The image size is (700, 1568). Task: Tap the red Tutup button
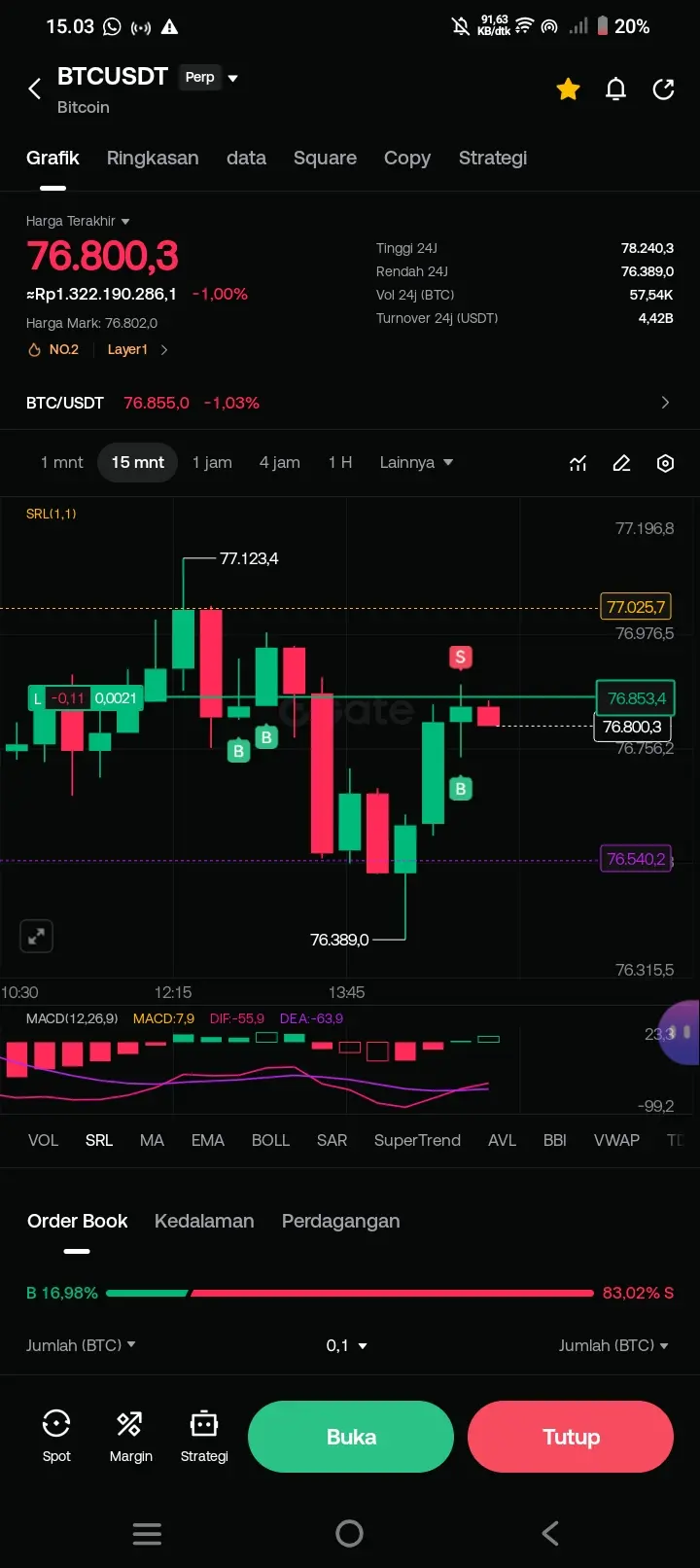(571, 1437)
